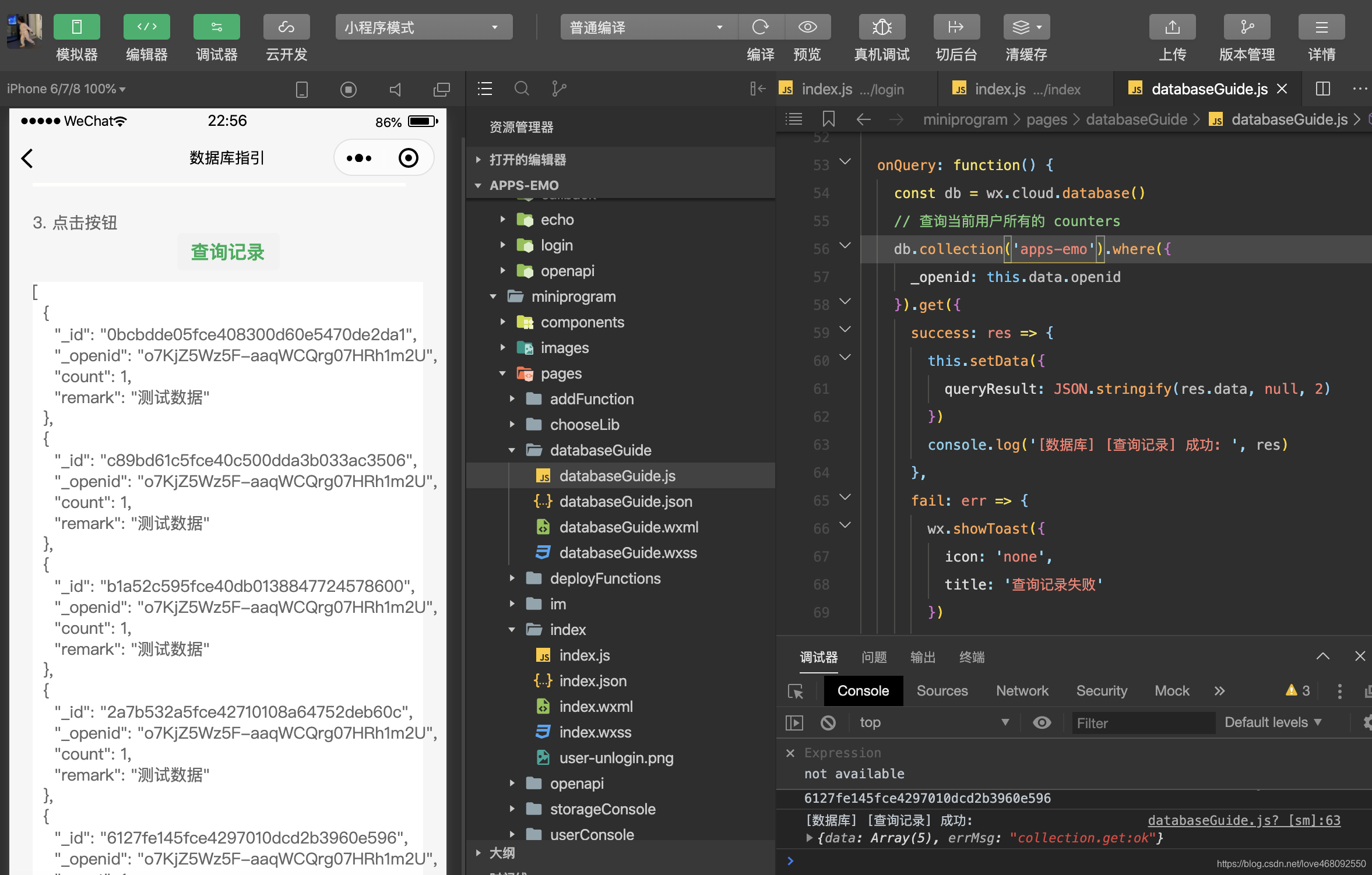Toggle the simulator panel button
1372x875 pixels.
tap(76, 27)
